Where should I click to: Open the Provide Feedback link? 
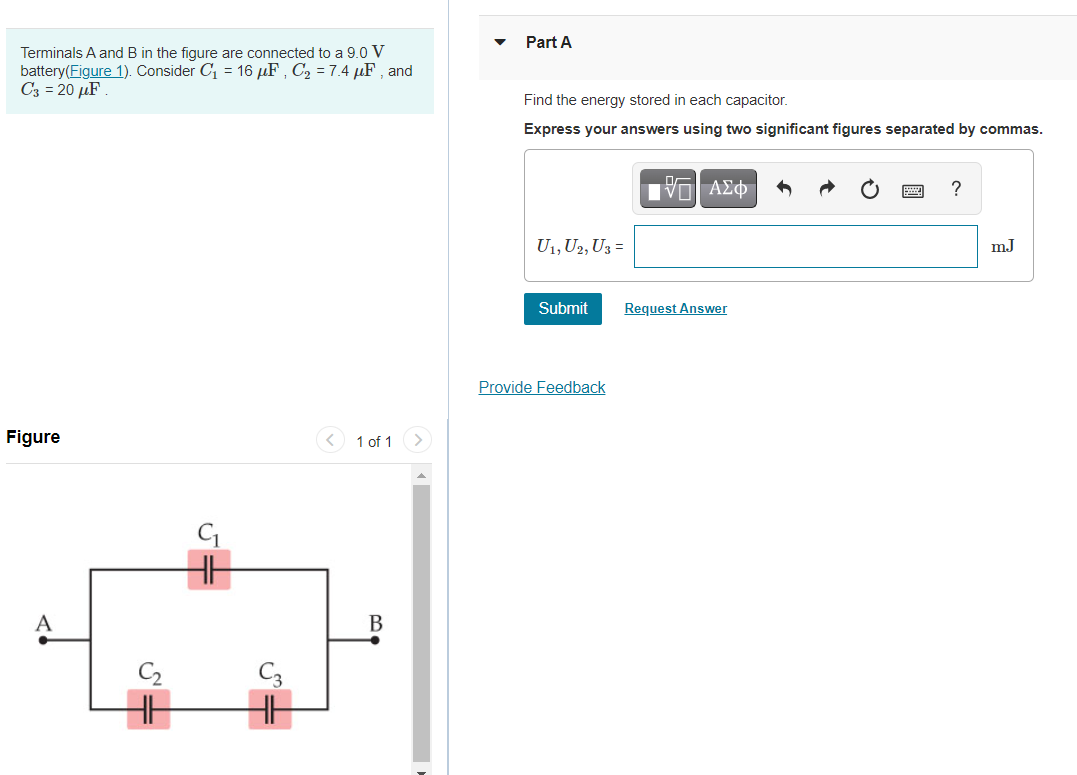[x=541, y=387]
